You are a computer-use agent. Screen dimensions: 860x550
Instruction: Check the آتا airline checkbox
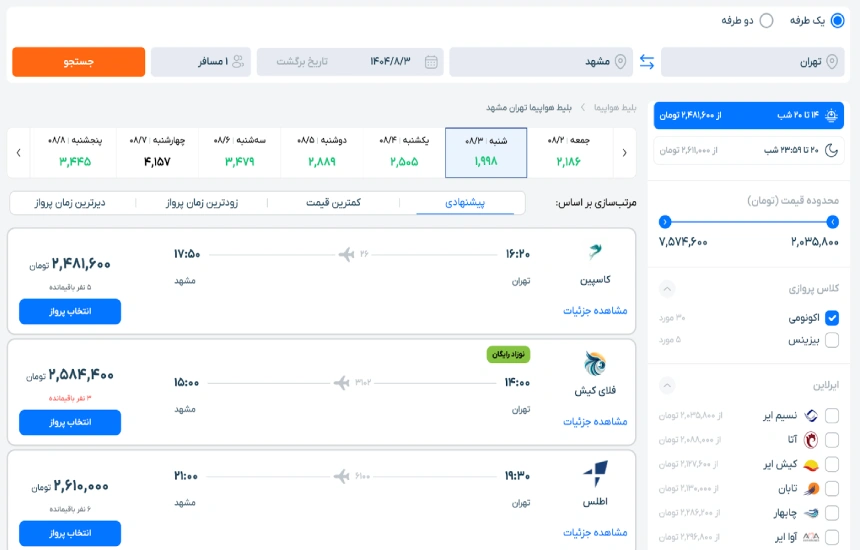[x=832, y=440]
